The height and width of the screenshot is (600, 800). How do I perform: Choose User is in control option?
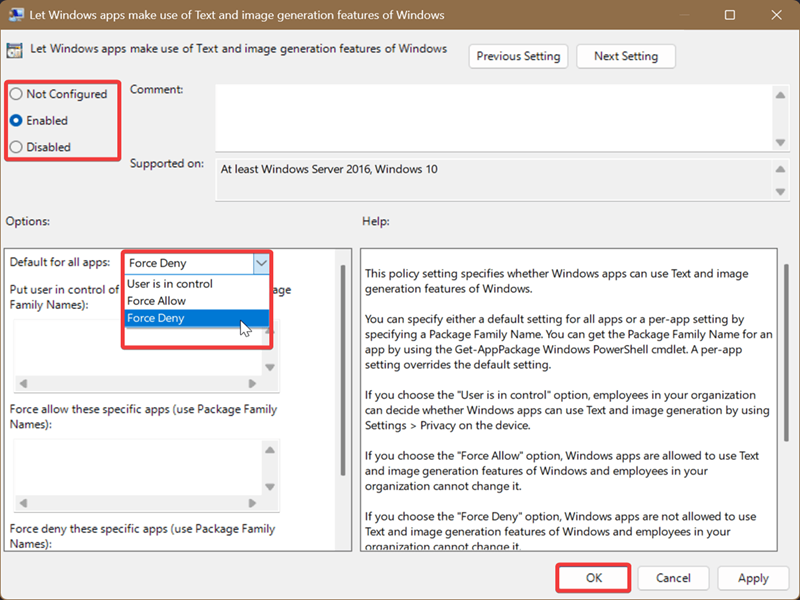pos(196,284)
